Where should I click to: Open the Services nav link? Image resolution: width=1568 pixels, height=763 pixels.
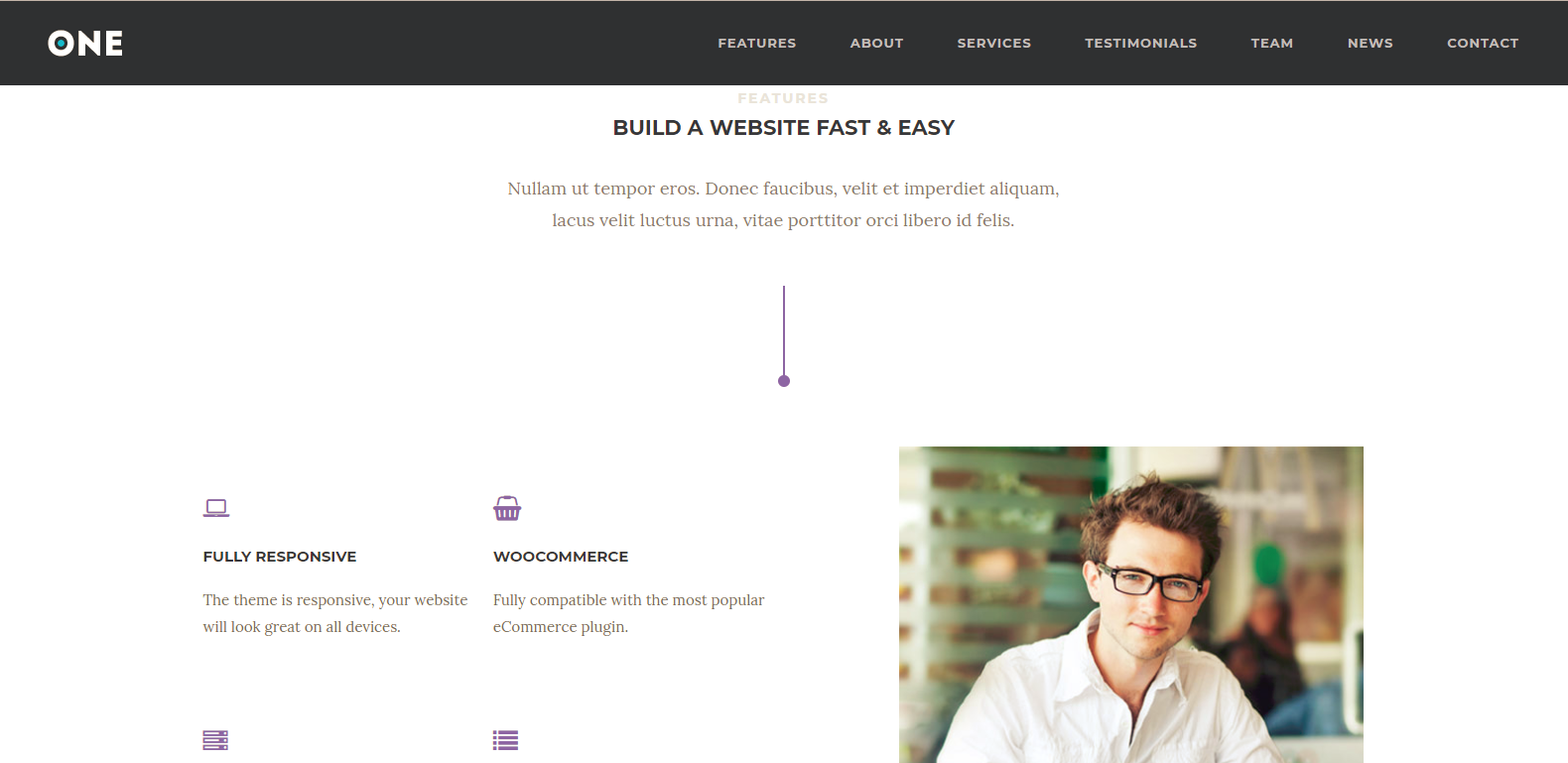pyautogui.click(x=994, y=43)
